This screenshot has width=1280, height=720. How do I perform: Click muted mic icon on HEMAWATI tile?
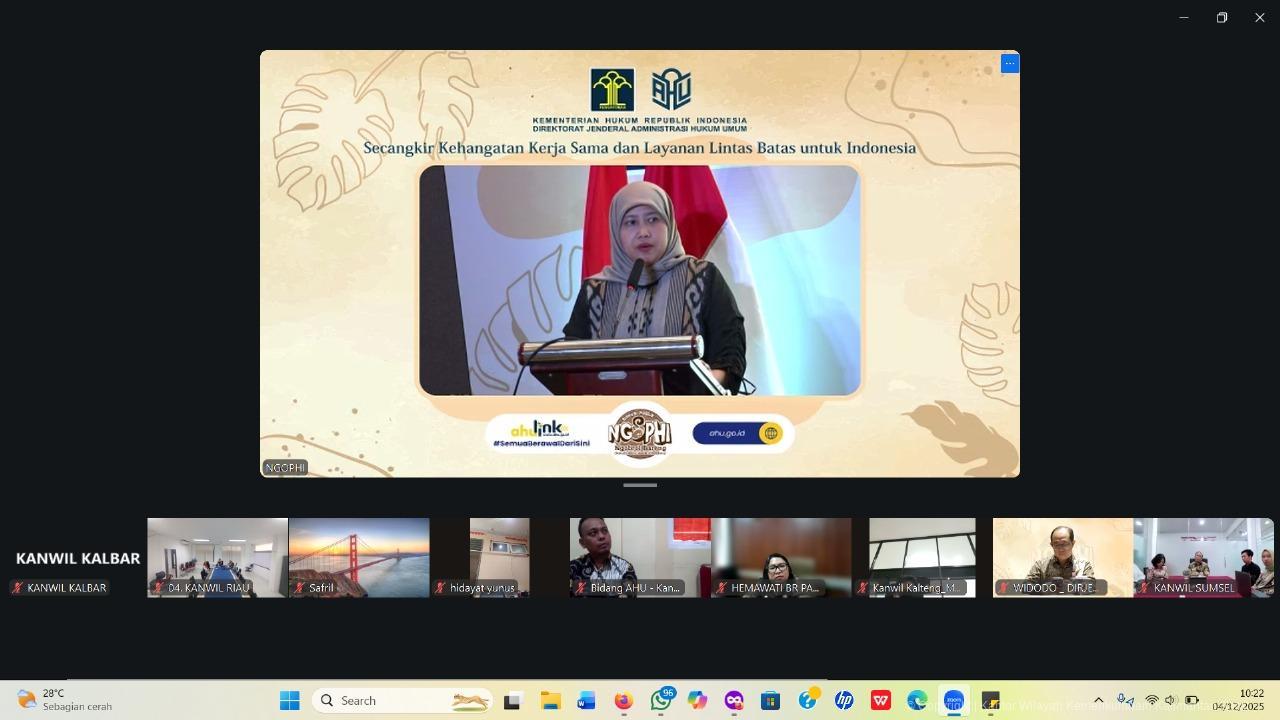721,588
